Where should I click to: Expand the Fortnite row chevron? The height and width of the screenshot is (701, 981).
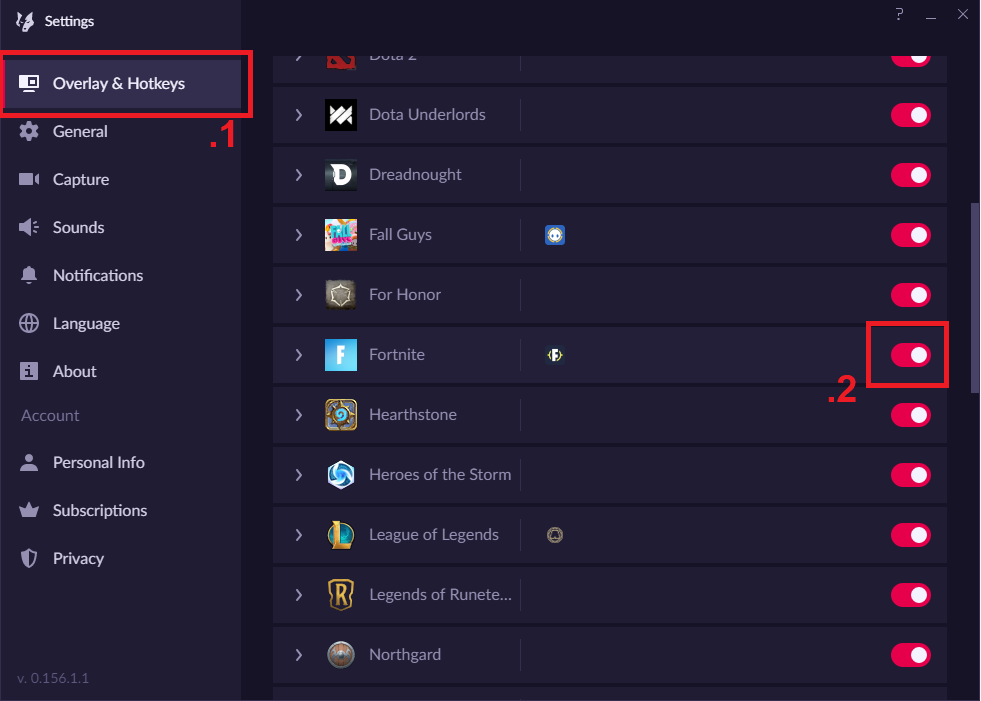[x=298, y=355]
